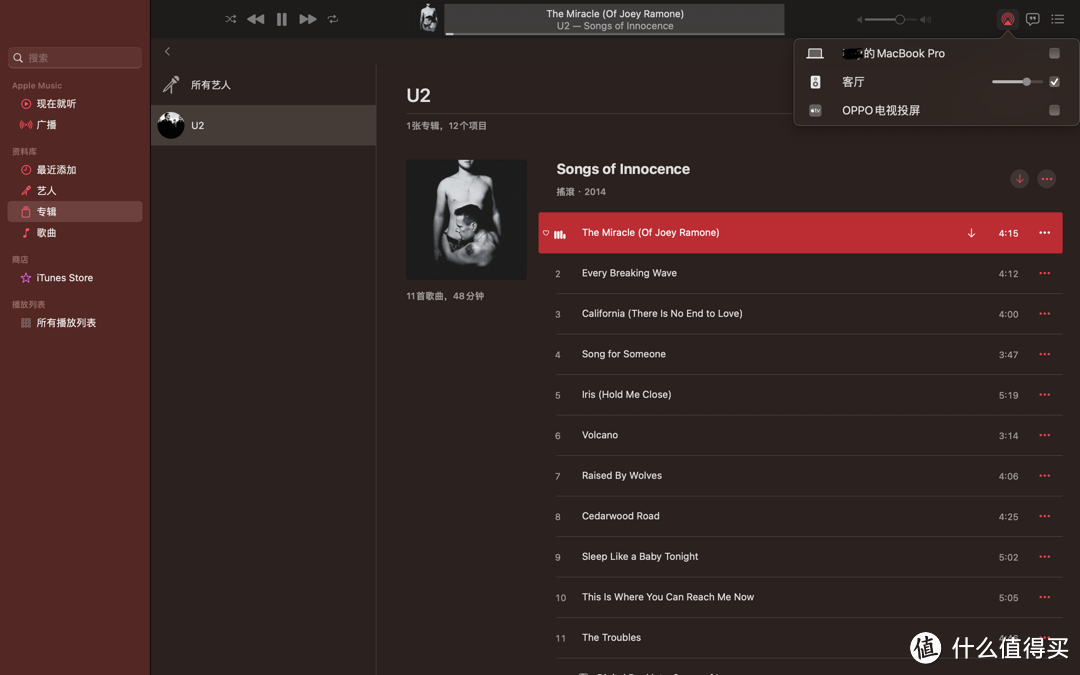This screenshot has width=1080, height=675.
Task: Select the U2 artist row
Action: (263, 125)
